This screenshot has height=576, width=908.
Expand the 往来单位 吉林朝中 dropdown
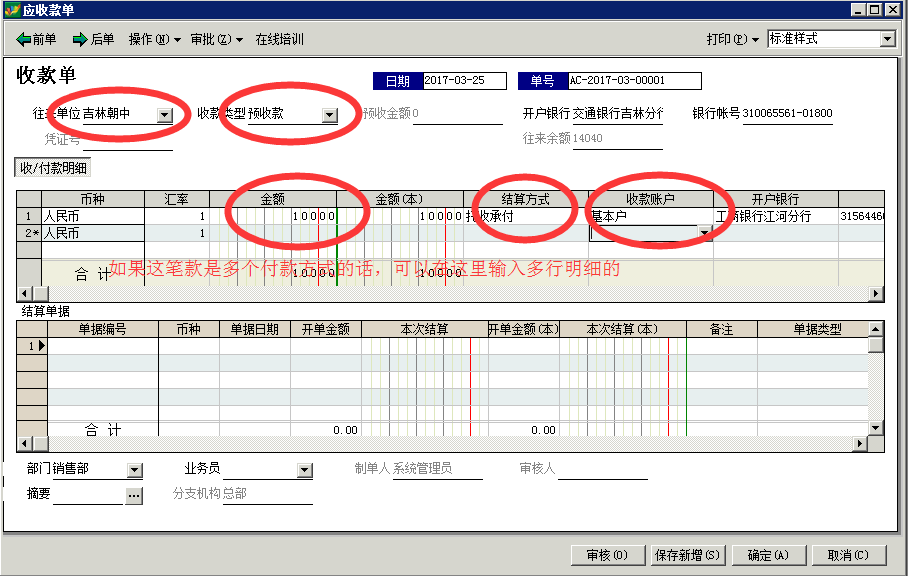[165, 115]
